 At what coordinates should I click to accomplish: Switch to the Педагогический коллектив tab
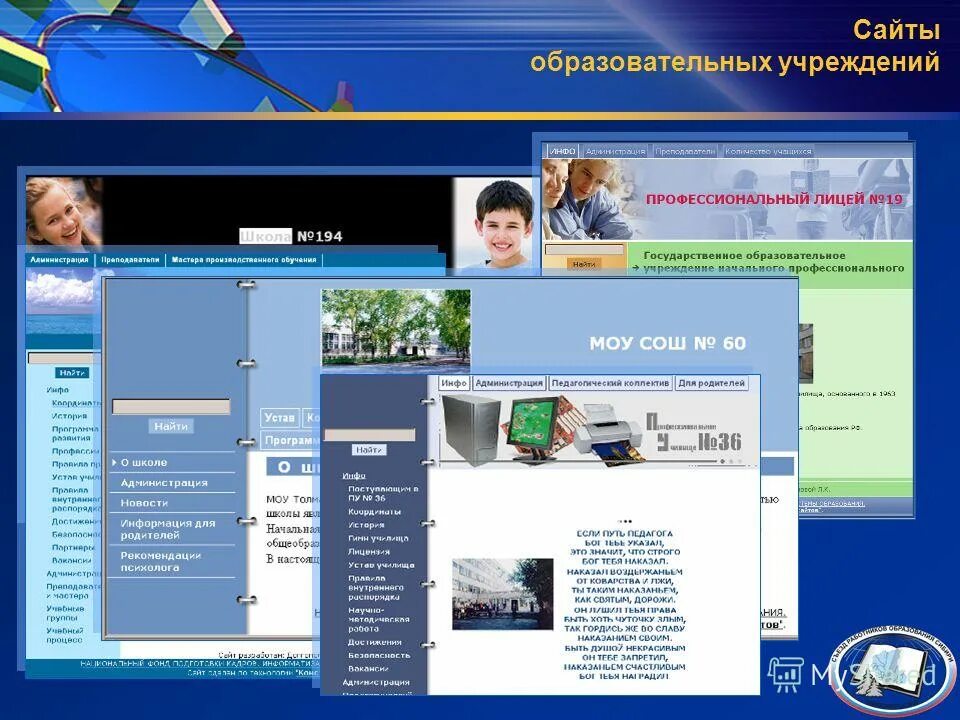pyautogui.click(x=610, y=381)
